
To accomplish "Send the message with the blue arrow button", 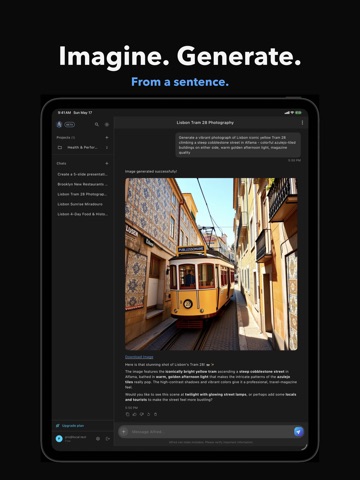I will pyautogui.click(x=299, y=432).
